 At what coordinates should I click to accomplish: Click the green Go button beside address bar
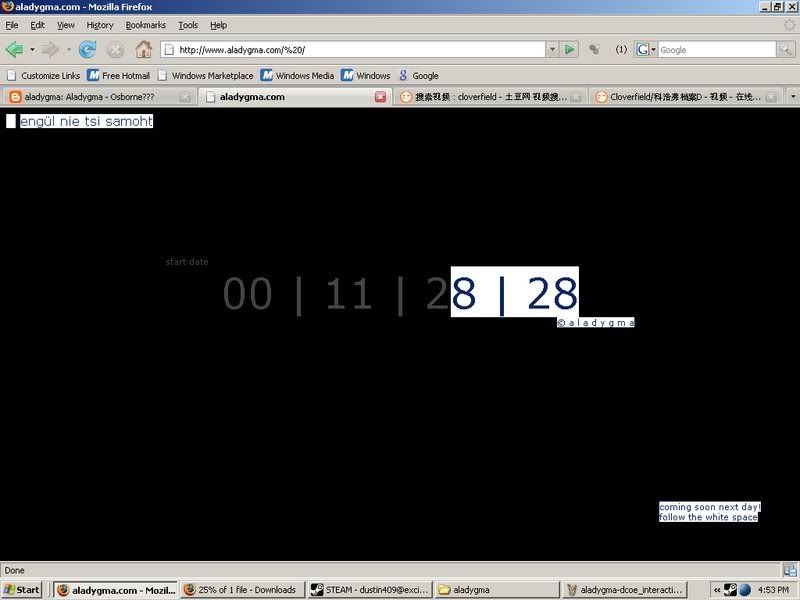point(569,49)
